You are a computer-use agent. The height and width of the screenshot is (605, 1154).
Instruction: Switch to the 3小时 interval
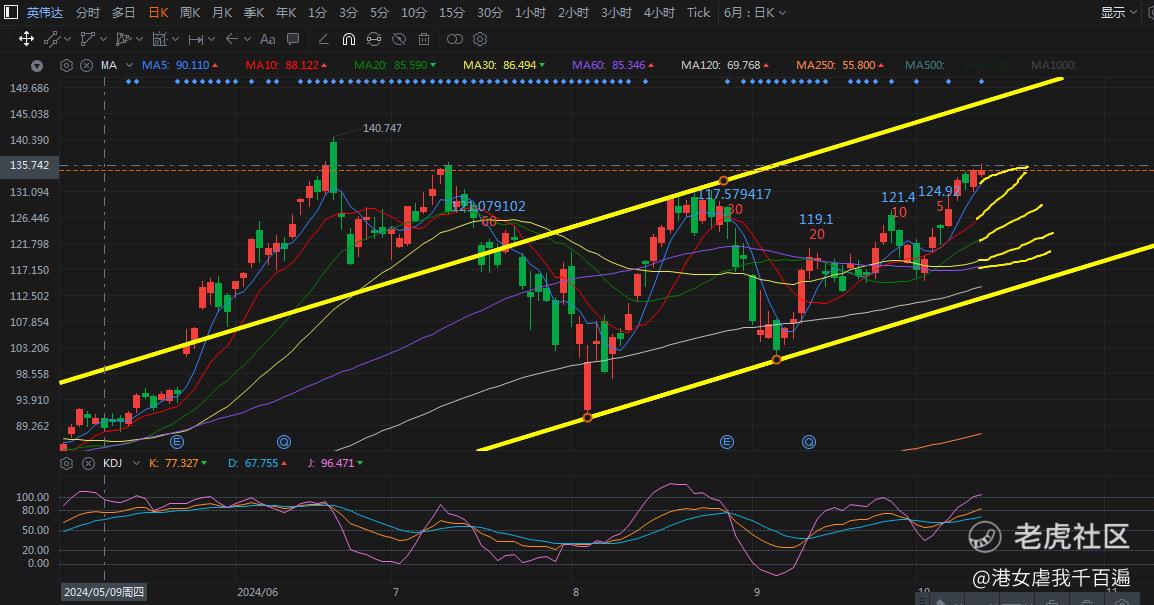(x=616, y=13)
